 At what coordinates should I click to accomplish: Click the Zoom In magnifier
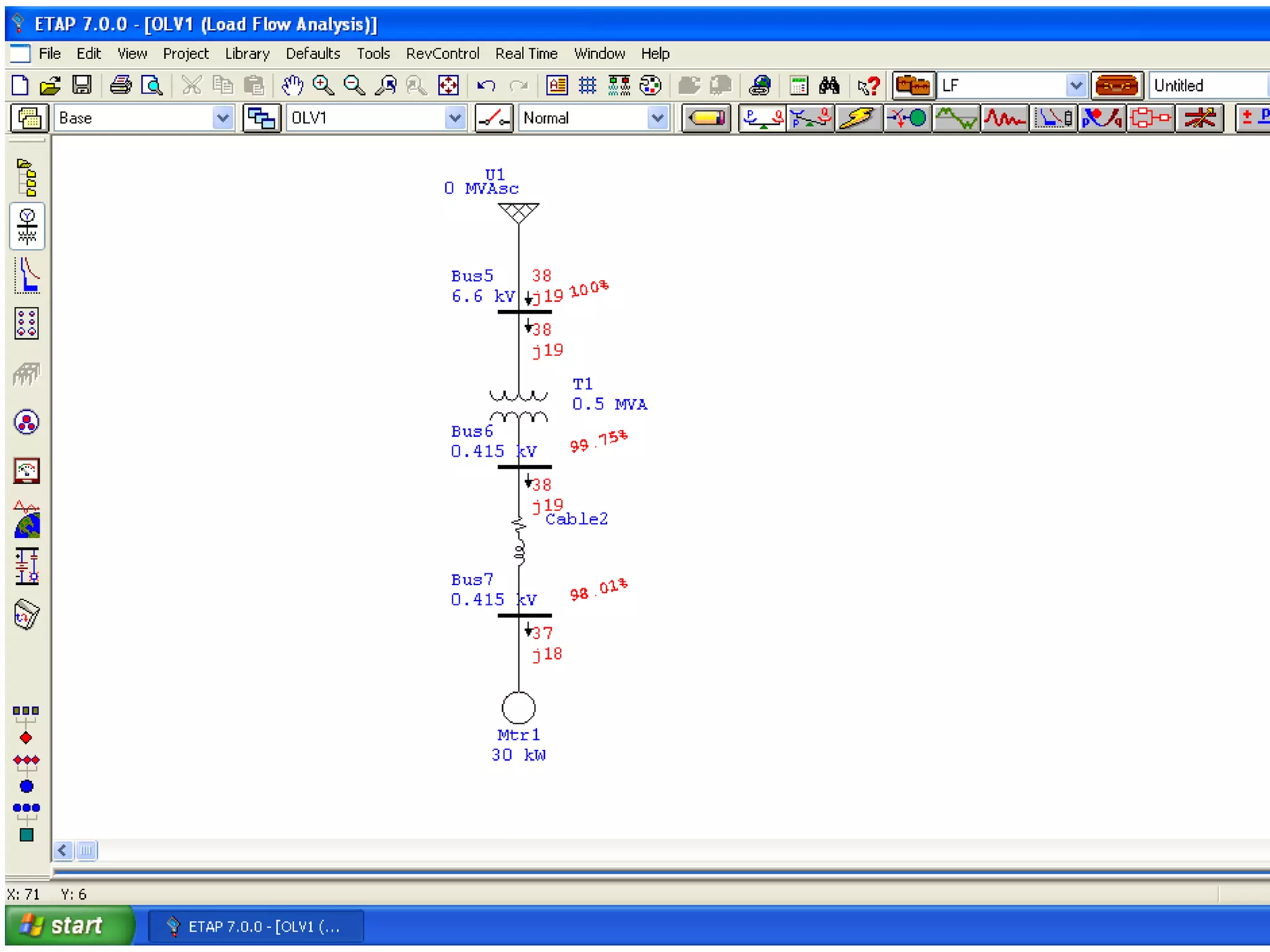pos(323,85)
